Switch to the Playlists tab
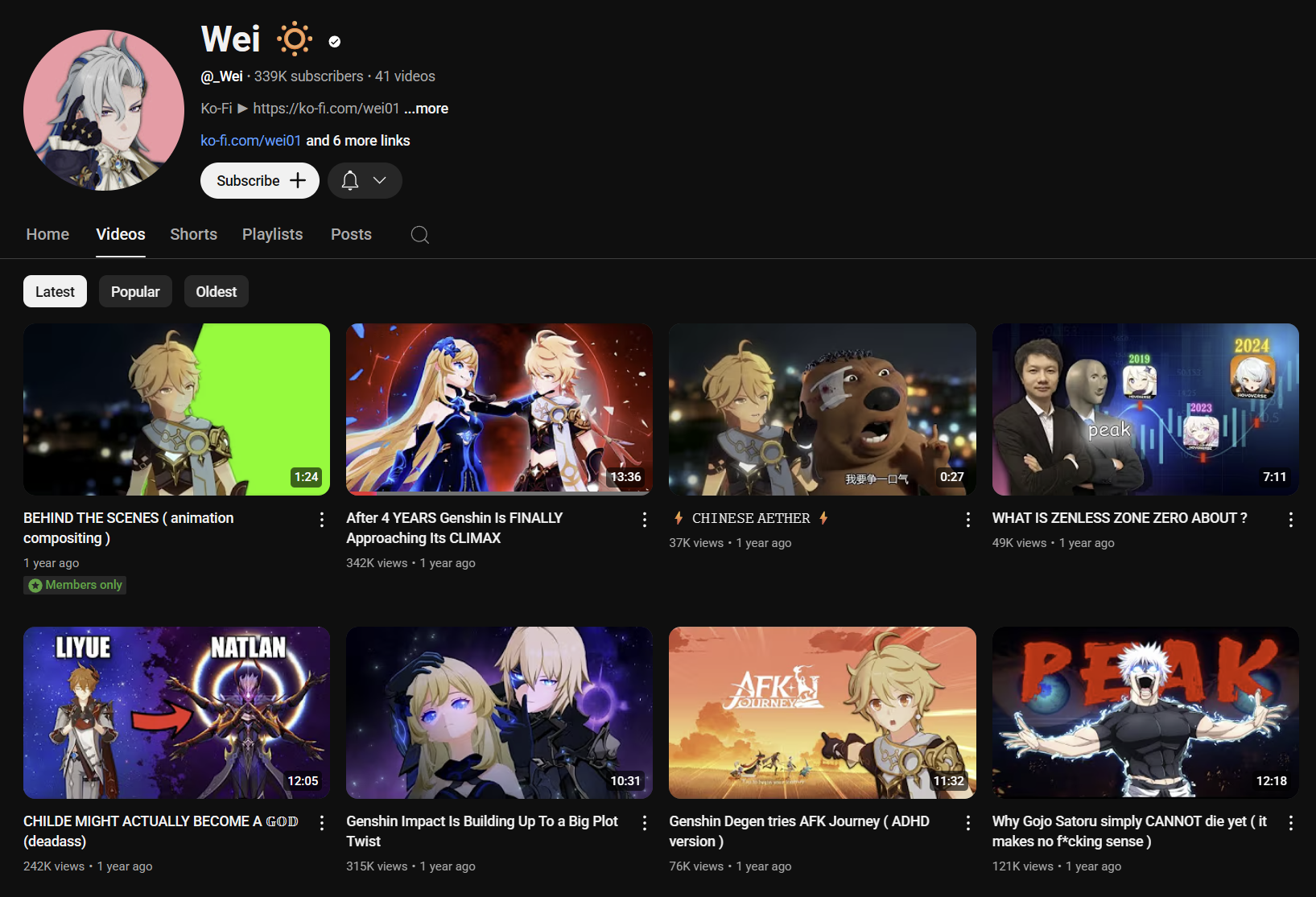Screen dimensions: 1316x897 click(x=273, y=234)
